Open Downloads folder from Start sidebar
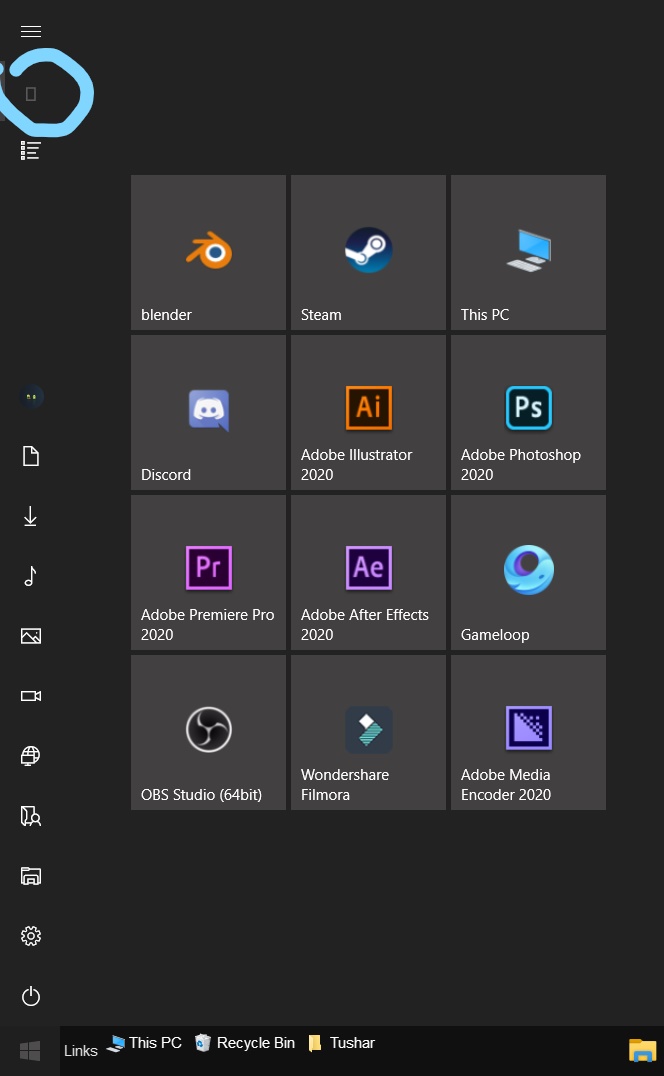Screen dimensions: 664x1076 (x=31, y=516)
